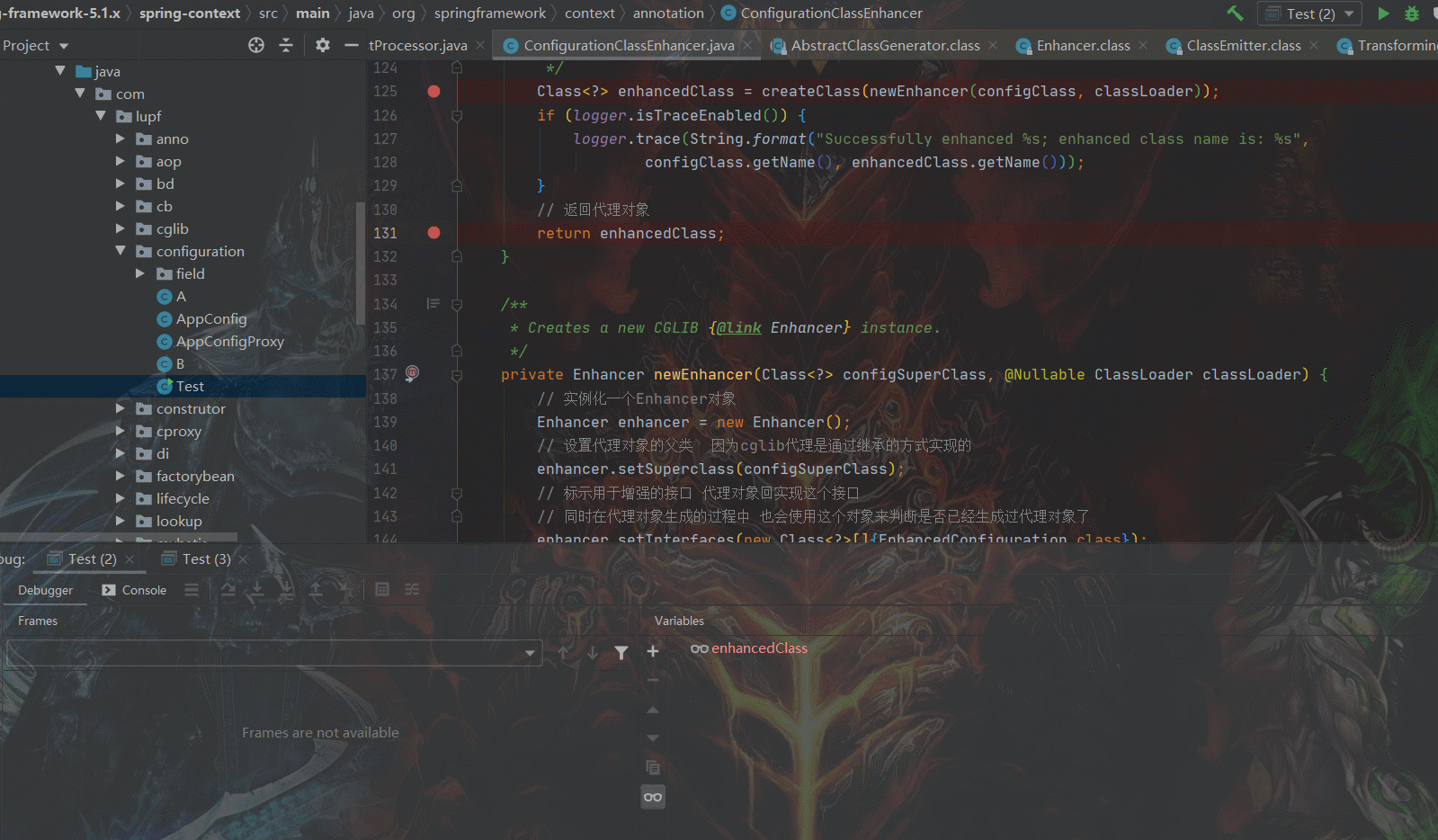This screenshot has height=840, width=1438.
Task: Remove the breakpoint on line 125
Action: 433,91
